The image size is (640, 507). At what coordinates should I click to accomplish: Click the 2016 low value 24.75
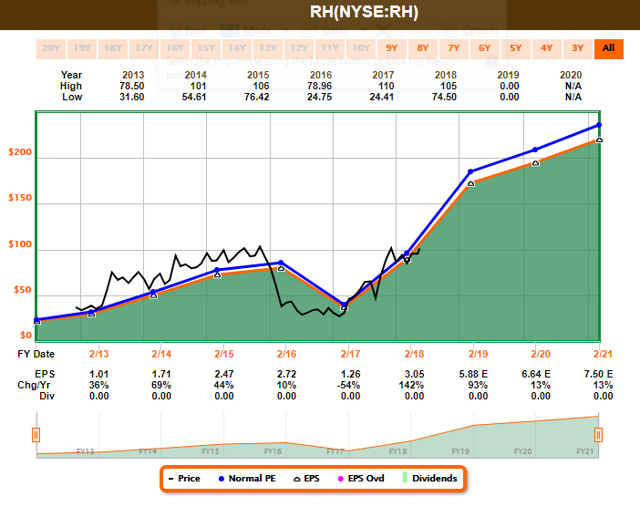320,97
